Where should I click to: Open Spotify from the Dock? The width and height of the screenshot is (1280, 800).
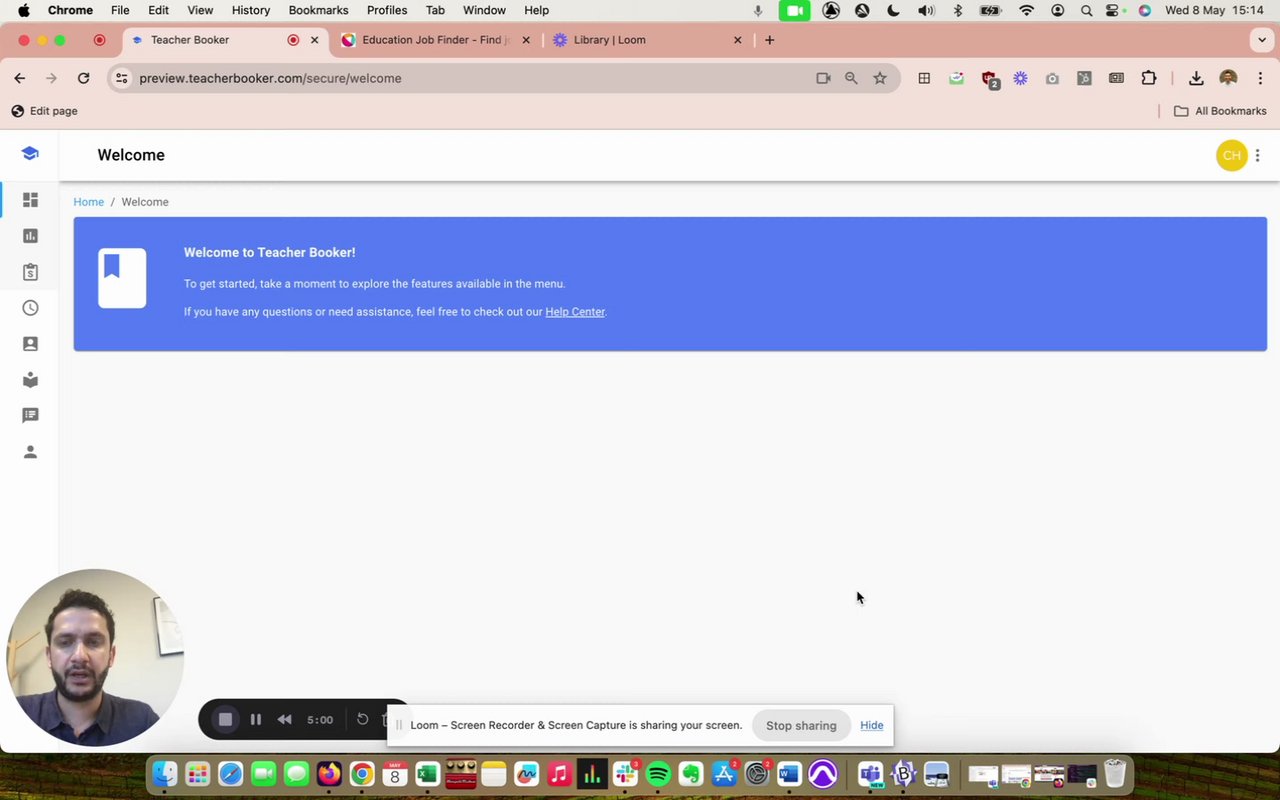tap(658, 774)
